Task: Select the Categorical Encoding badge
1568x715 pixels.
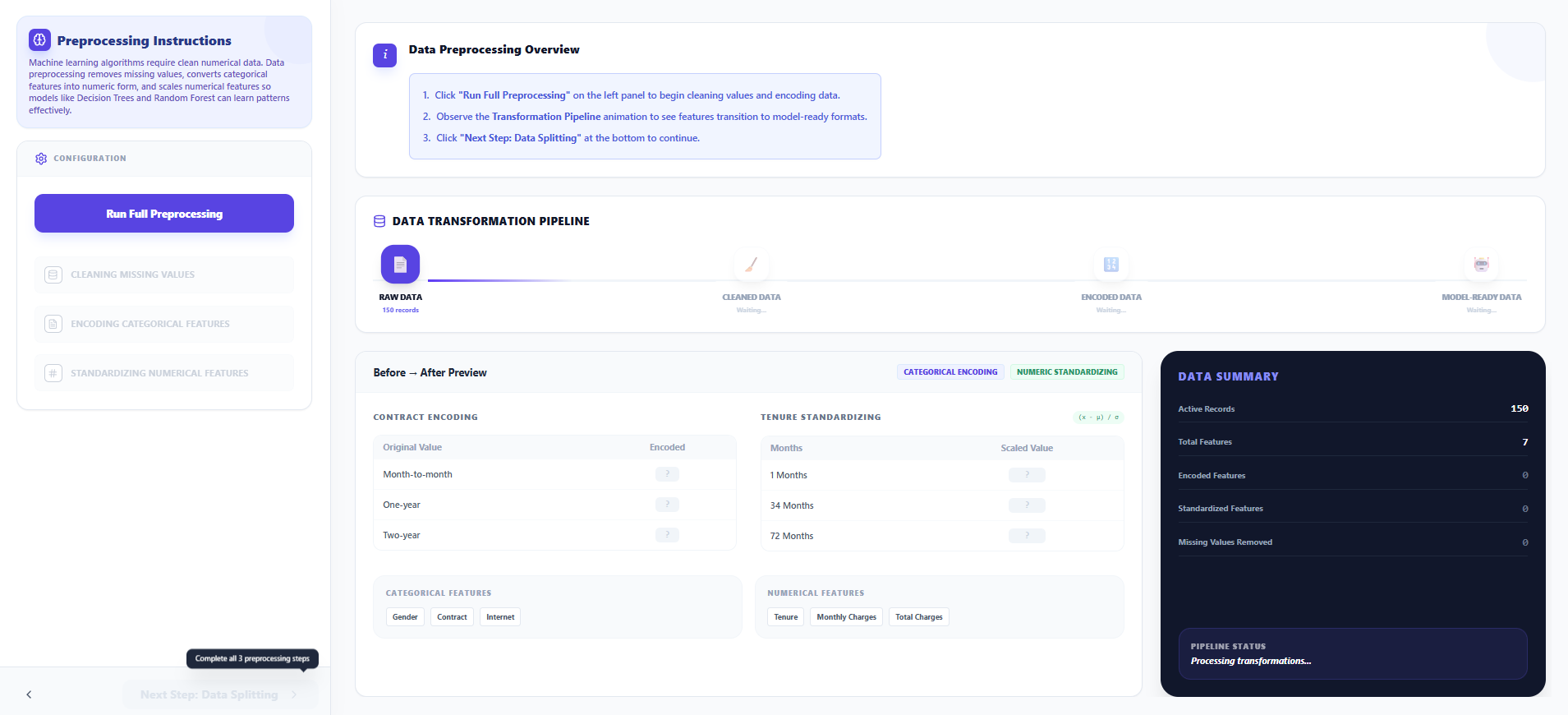Action: (x=950, y=372)
